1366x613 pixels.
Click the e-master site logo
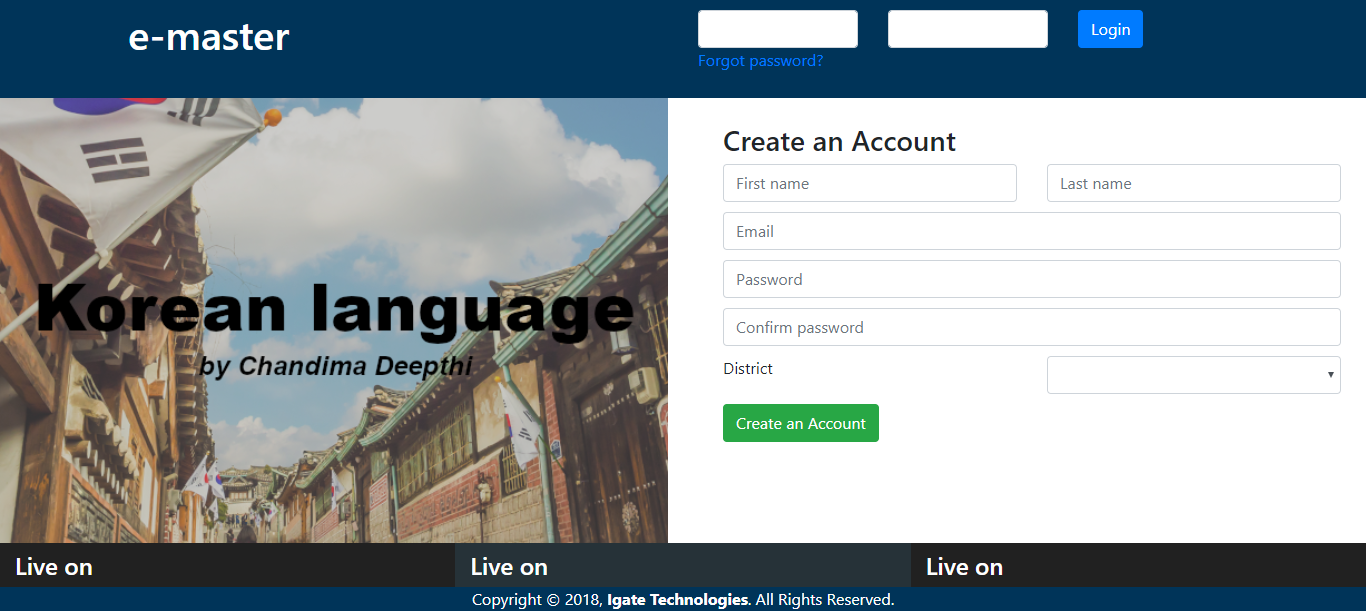pos(208,37)
